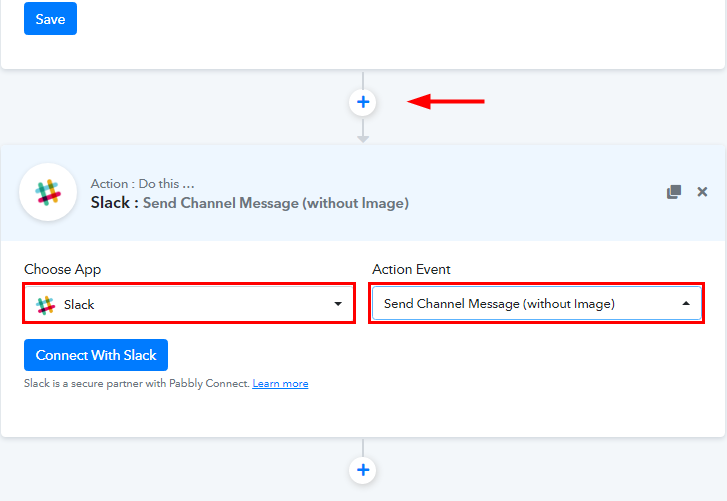Click the Choose App label

tap(63, 269)
